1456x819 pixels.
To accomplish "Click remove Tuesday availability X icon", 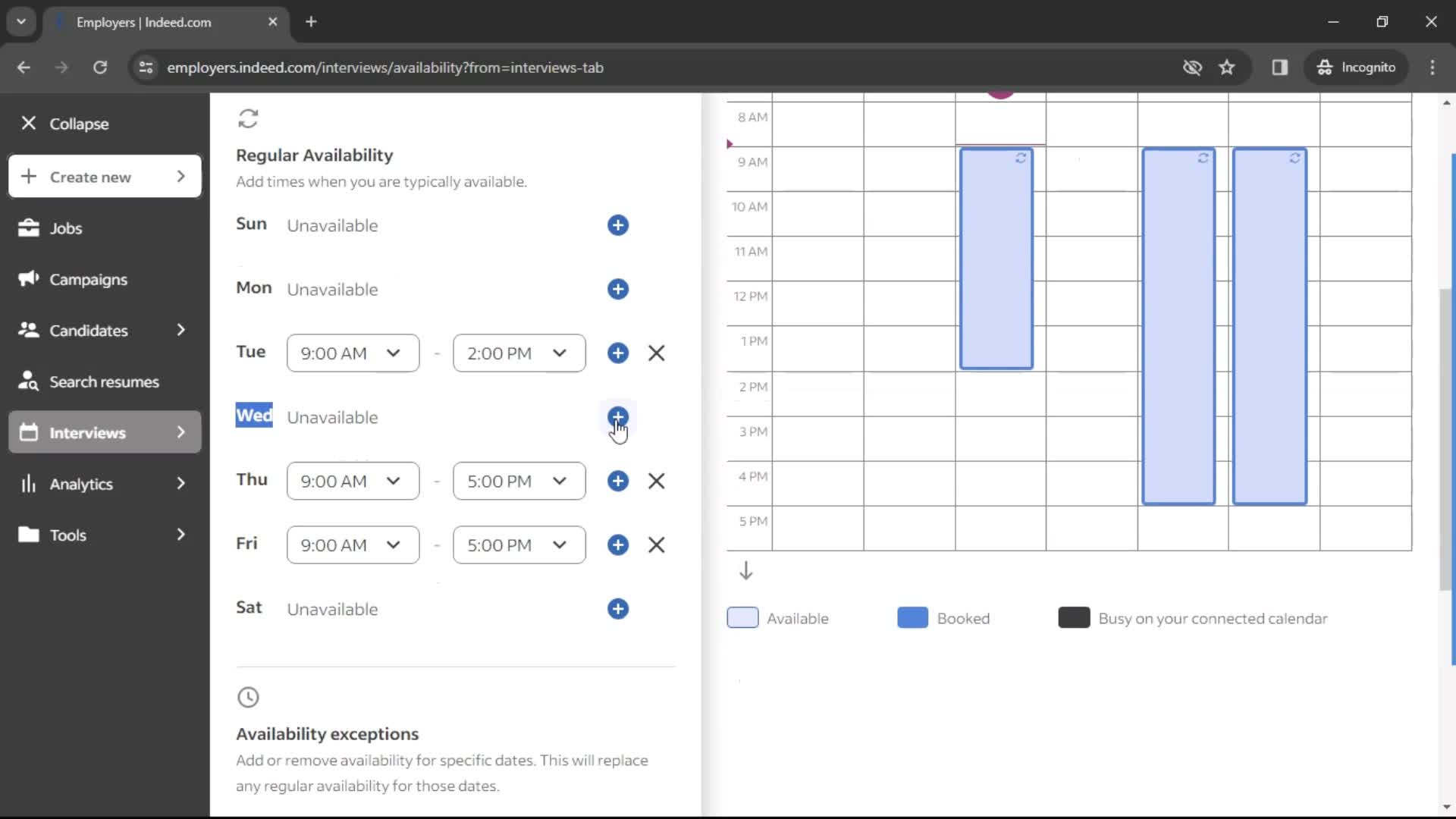I will point(658,353).
